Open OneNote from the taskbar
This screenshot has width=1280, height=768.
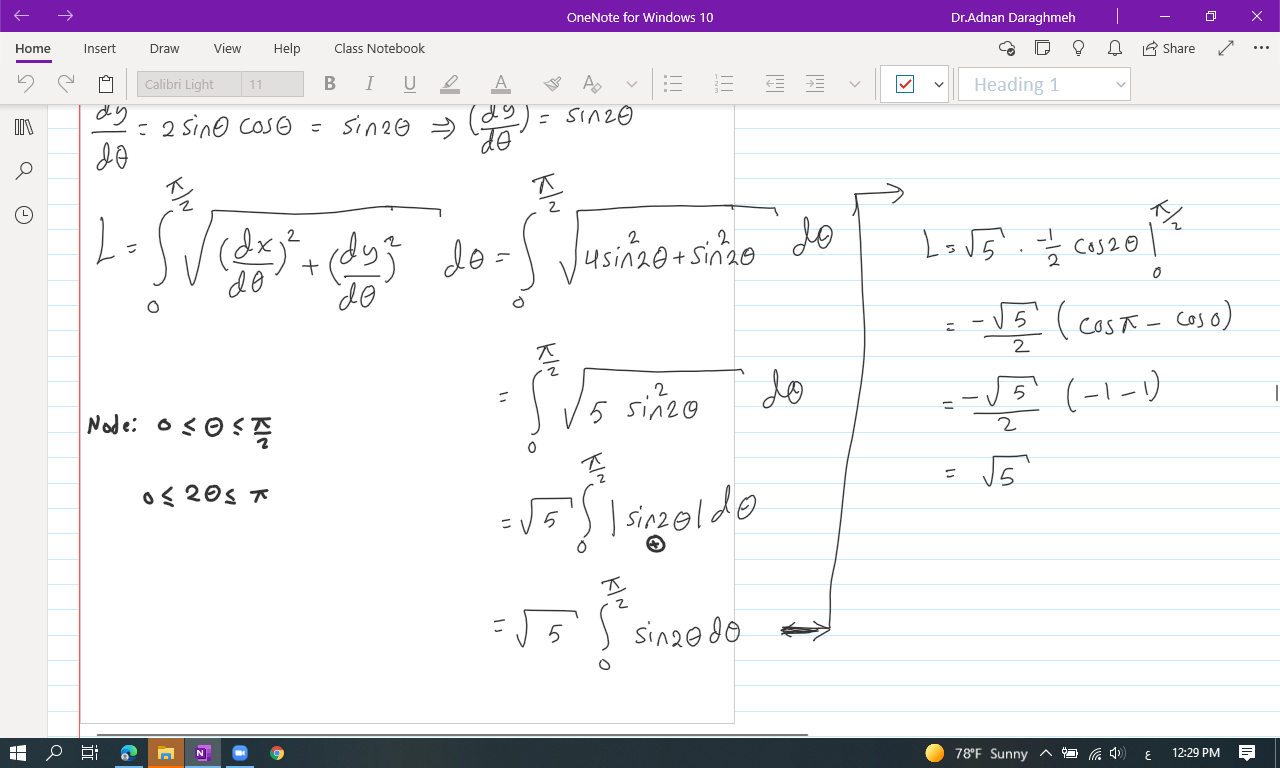[x=202, y=752]
